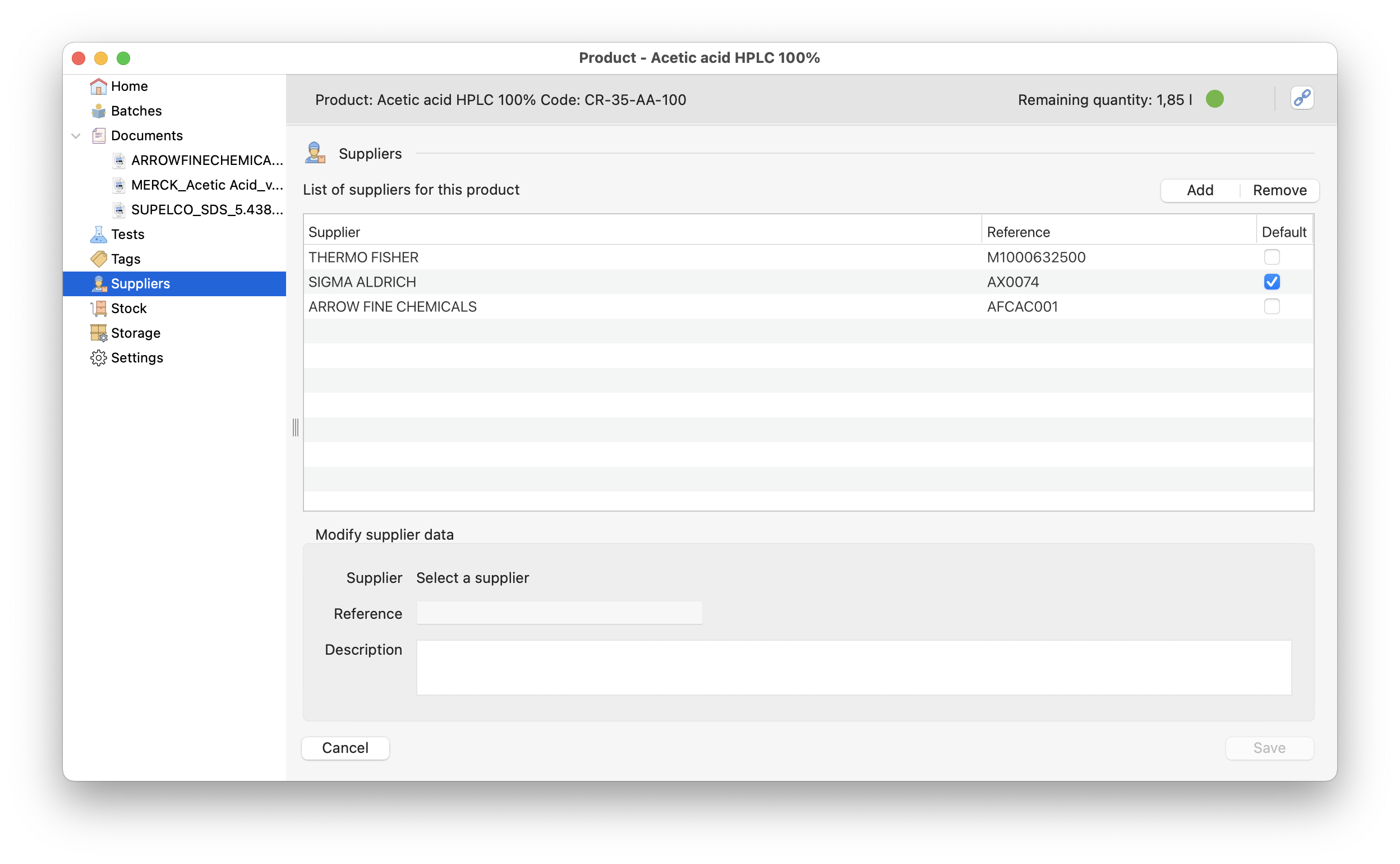This screenshot has height=864, width=1400.
Task: Click the Add supplier button
Action: pos(1200,190)
